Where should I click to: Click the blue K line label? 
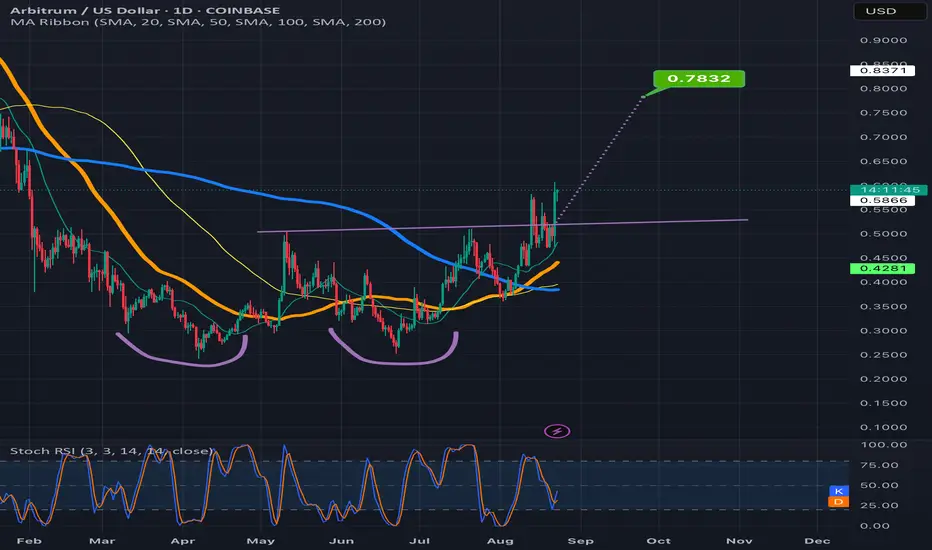point(839,491)
